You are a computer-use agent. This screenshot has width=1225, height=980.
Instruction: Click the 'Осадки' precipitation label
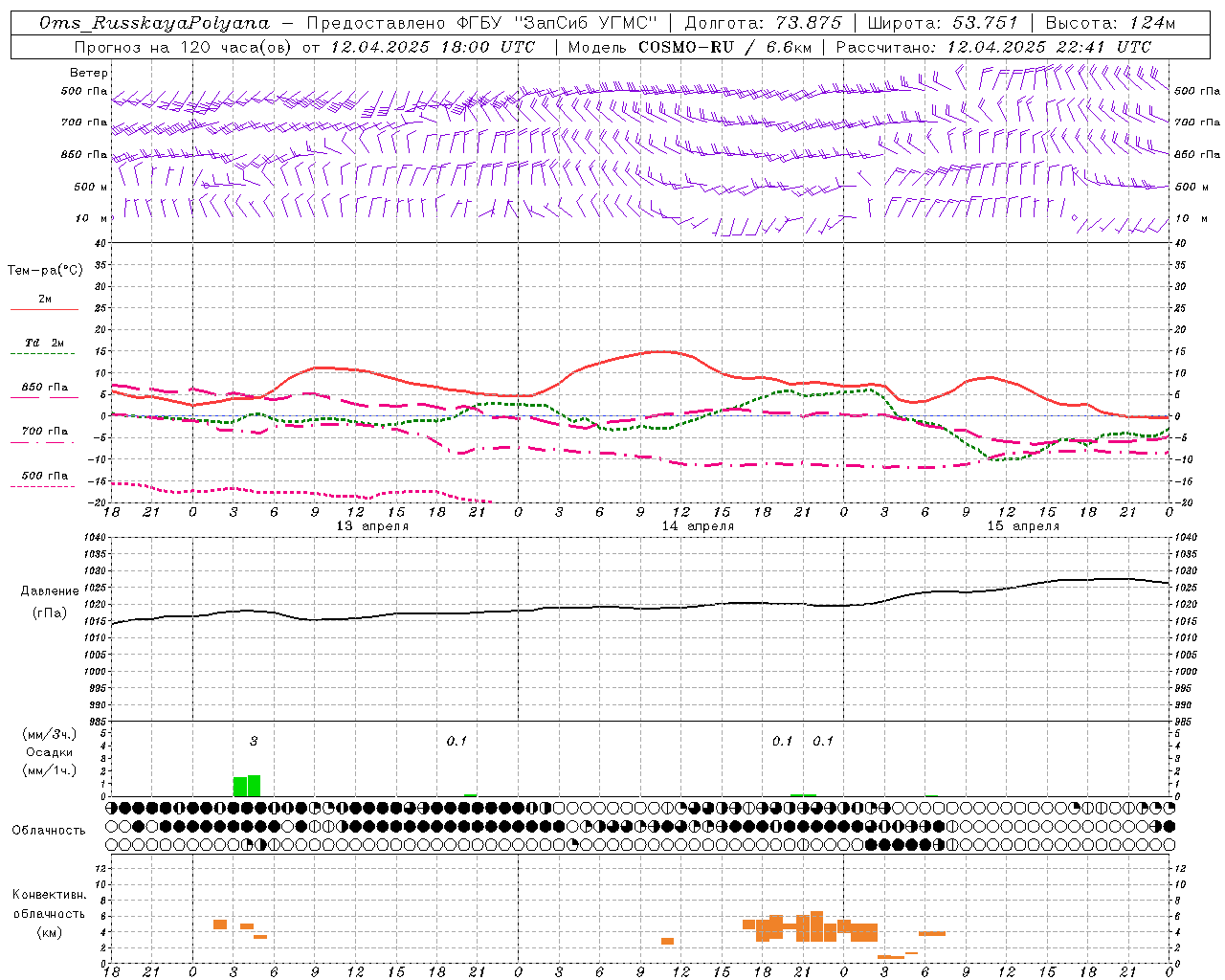tap(49, 752)
